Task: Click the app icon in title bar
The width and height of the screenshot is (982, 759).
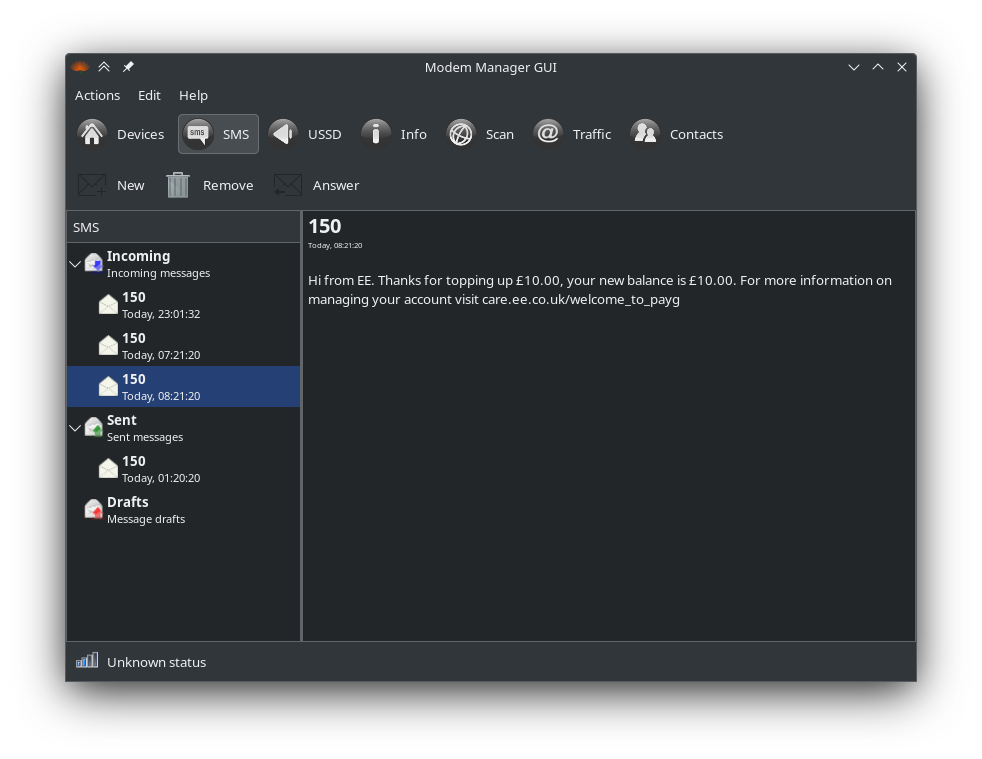Action: pos(80,66)
